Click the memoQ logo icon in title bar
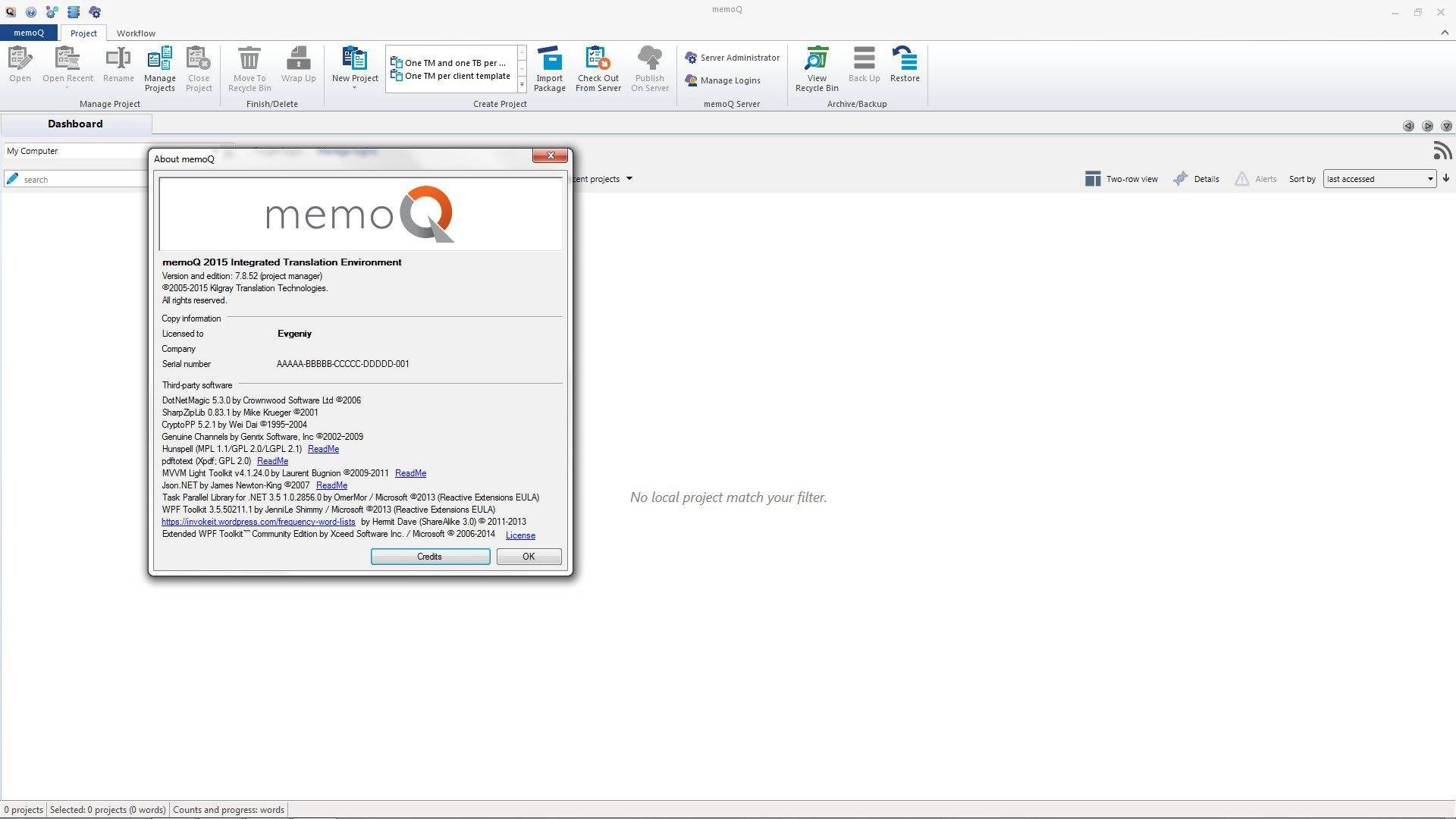The width and height of the screenshot is (1456, 819). tap(11, 12)
